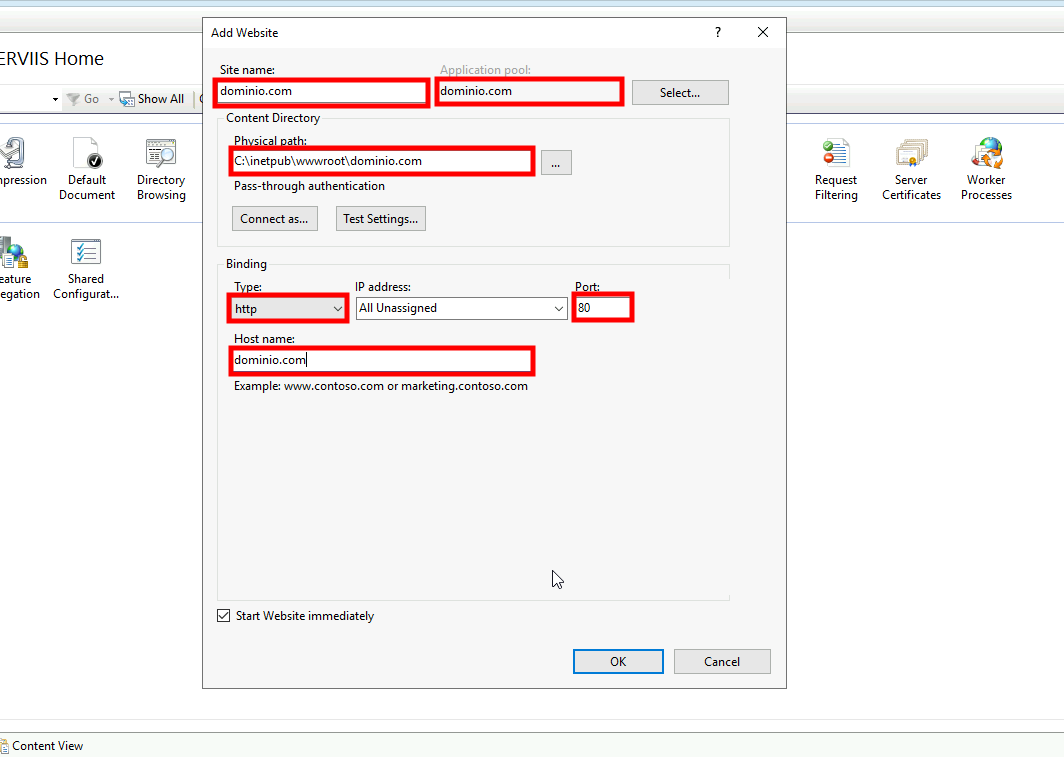Click the Select... application pool button

pos(680,93)
